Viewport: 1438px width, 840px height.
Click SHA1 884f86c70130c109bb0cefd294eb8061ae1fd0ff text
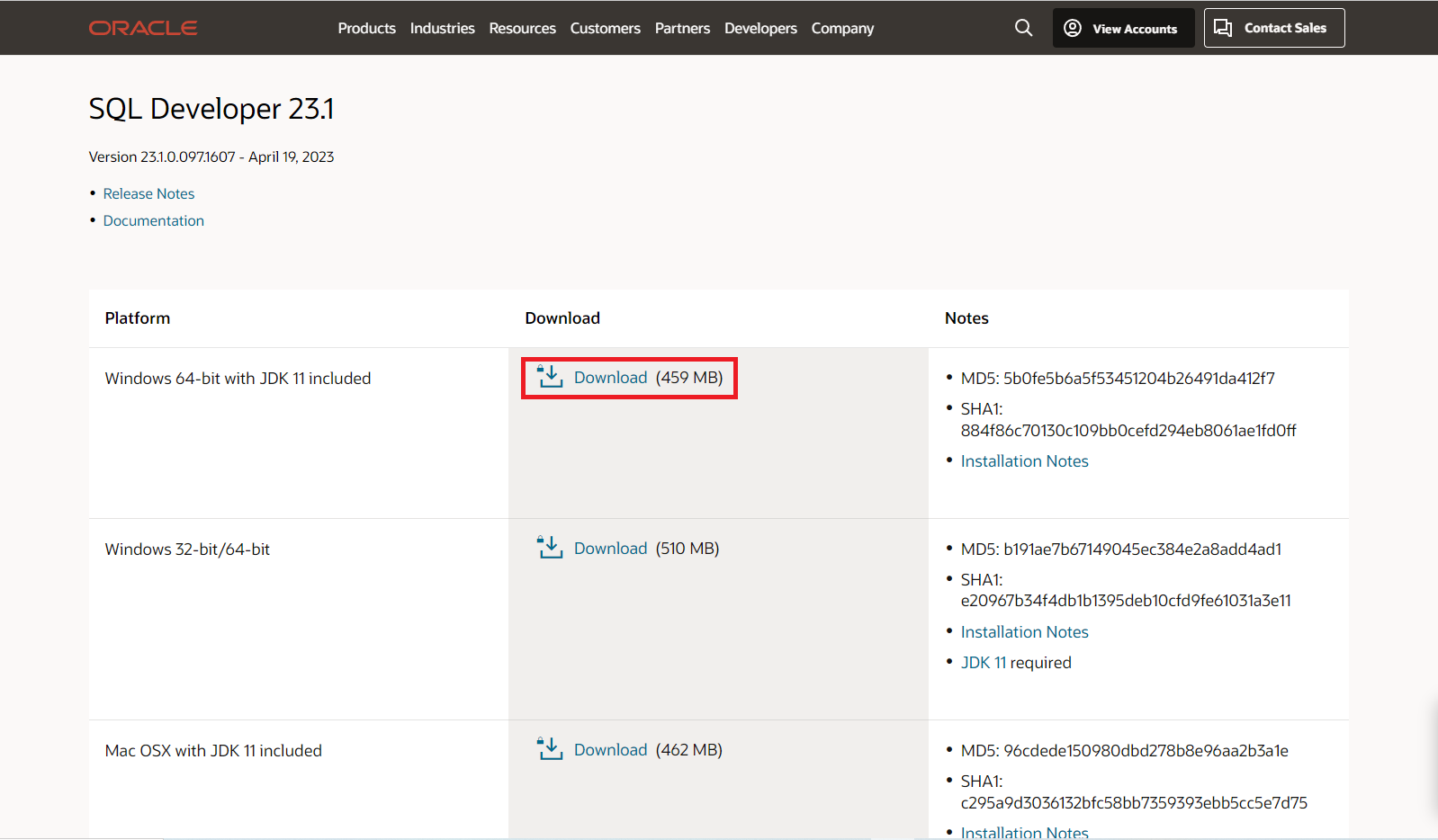coord(1128,419)
